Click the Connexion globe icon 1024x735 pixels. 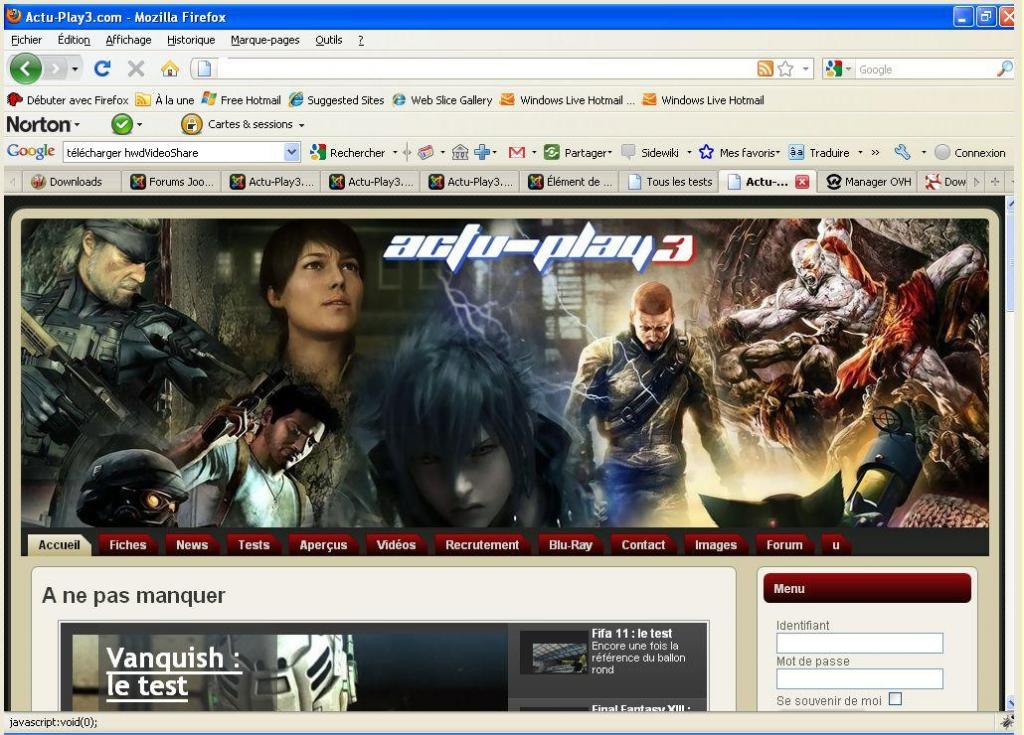pos(942,152)
